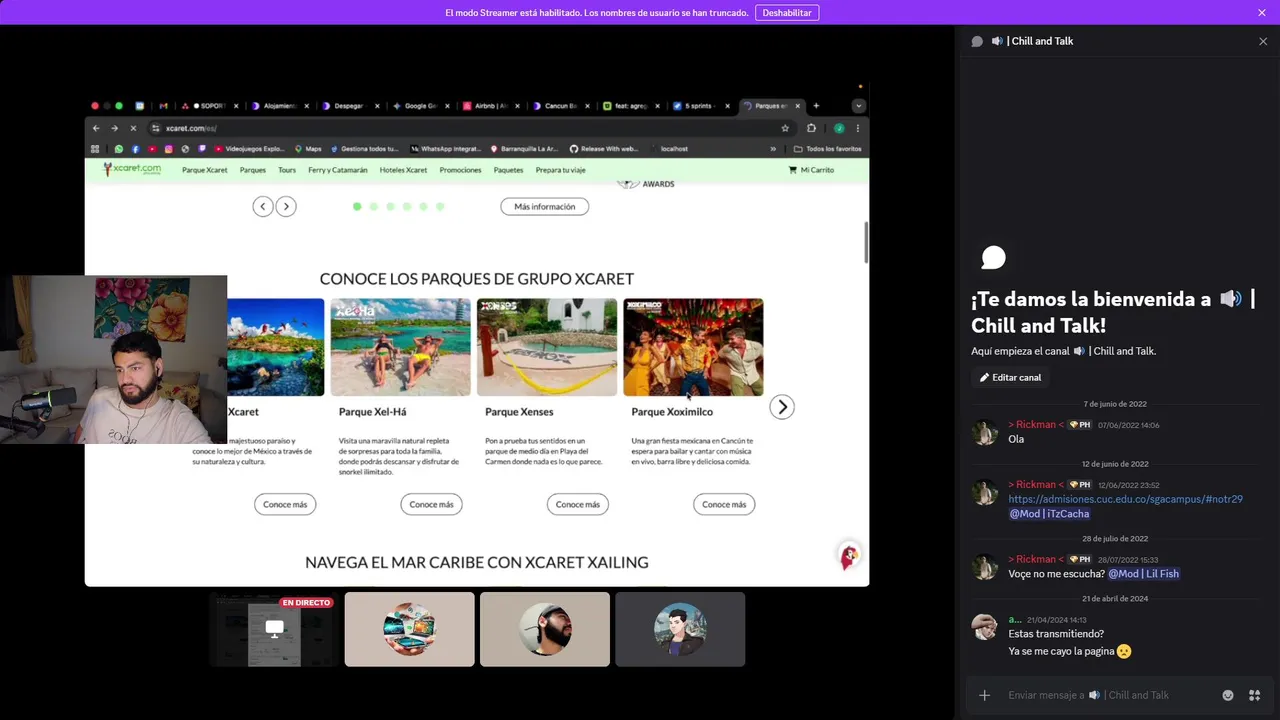1280x720 pixels.
Task: Open the Maps bookmark
Action: (x=307, y=149)
